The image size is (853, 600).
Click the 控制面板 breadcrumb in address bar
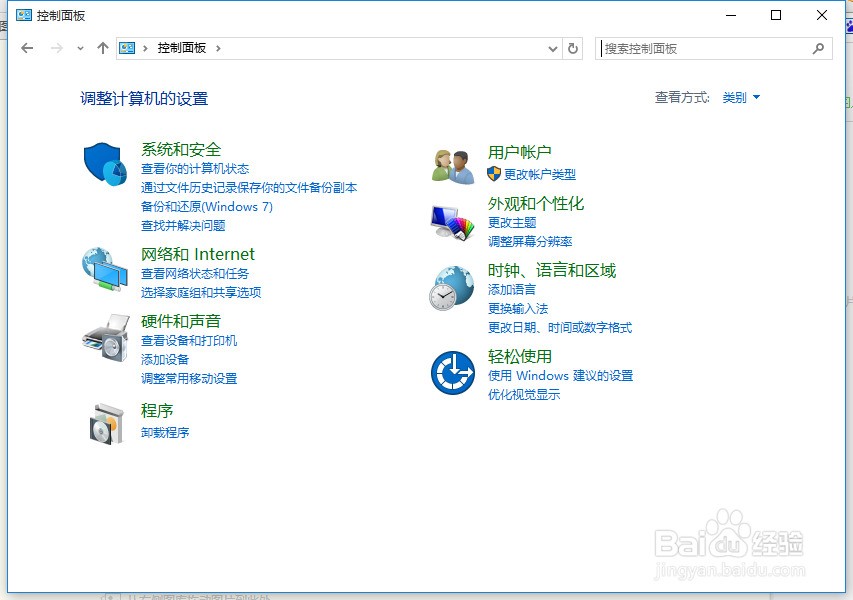tap(182, 48)
